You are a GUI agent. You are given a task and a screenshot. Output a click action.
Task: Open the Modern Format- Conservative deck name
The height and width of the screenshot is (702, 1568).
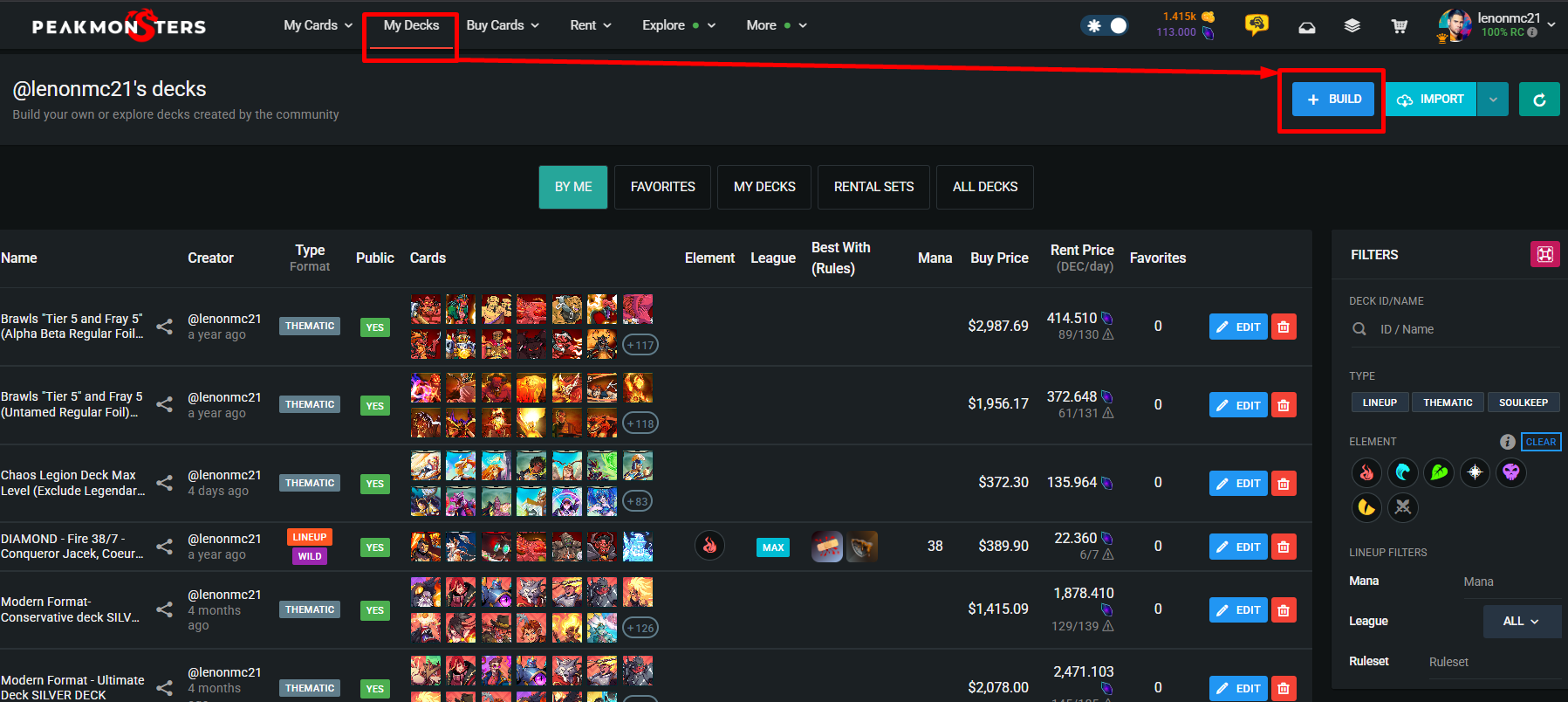pyautogui.click(x=71, y=609)
